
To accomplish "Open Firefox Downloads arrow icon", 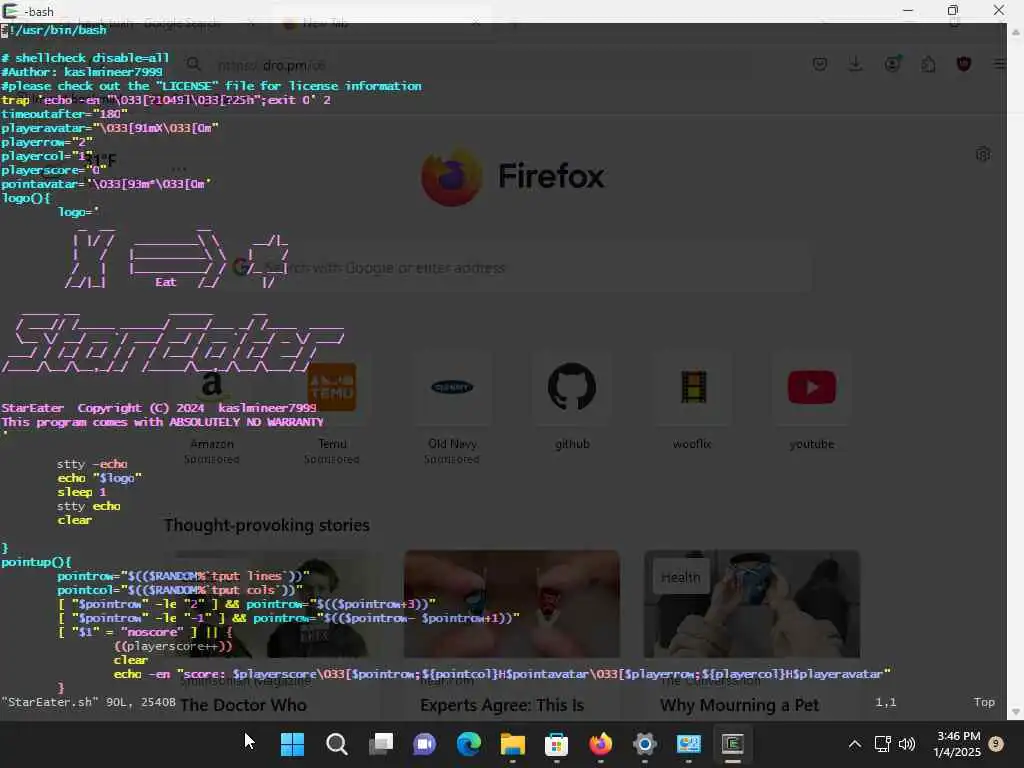I will click(x=856, y=64).
